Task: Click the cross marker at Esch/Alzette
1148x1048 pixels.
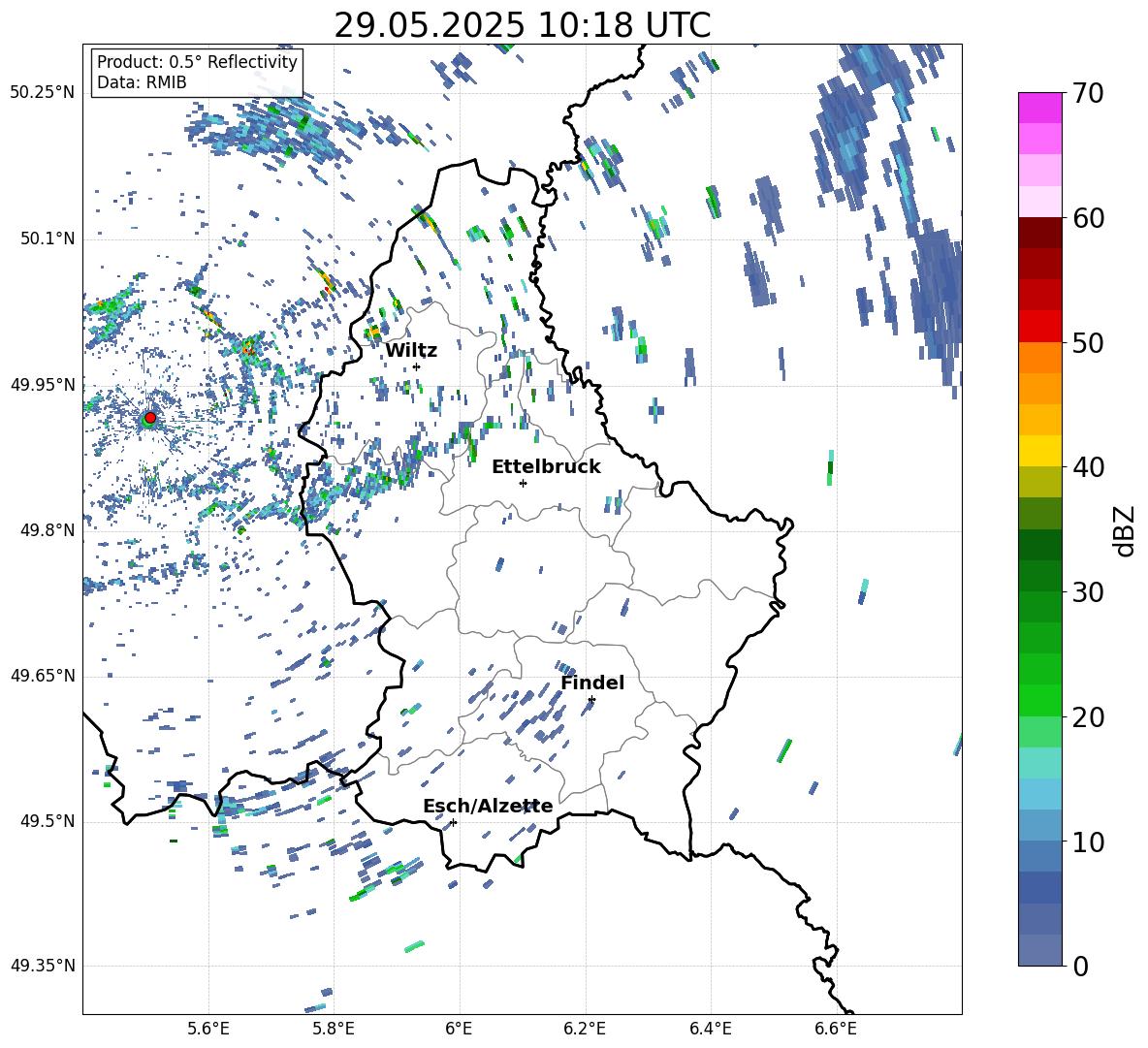Action: pos(453,822)
